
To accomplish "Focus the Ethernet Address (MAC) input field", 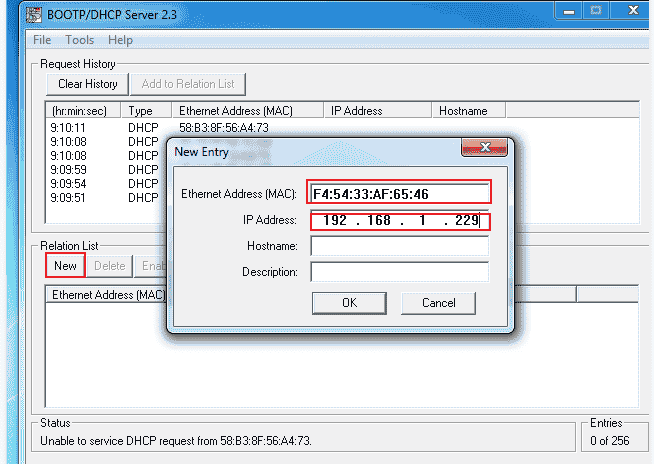I will pos(399,193).
